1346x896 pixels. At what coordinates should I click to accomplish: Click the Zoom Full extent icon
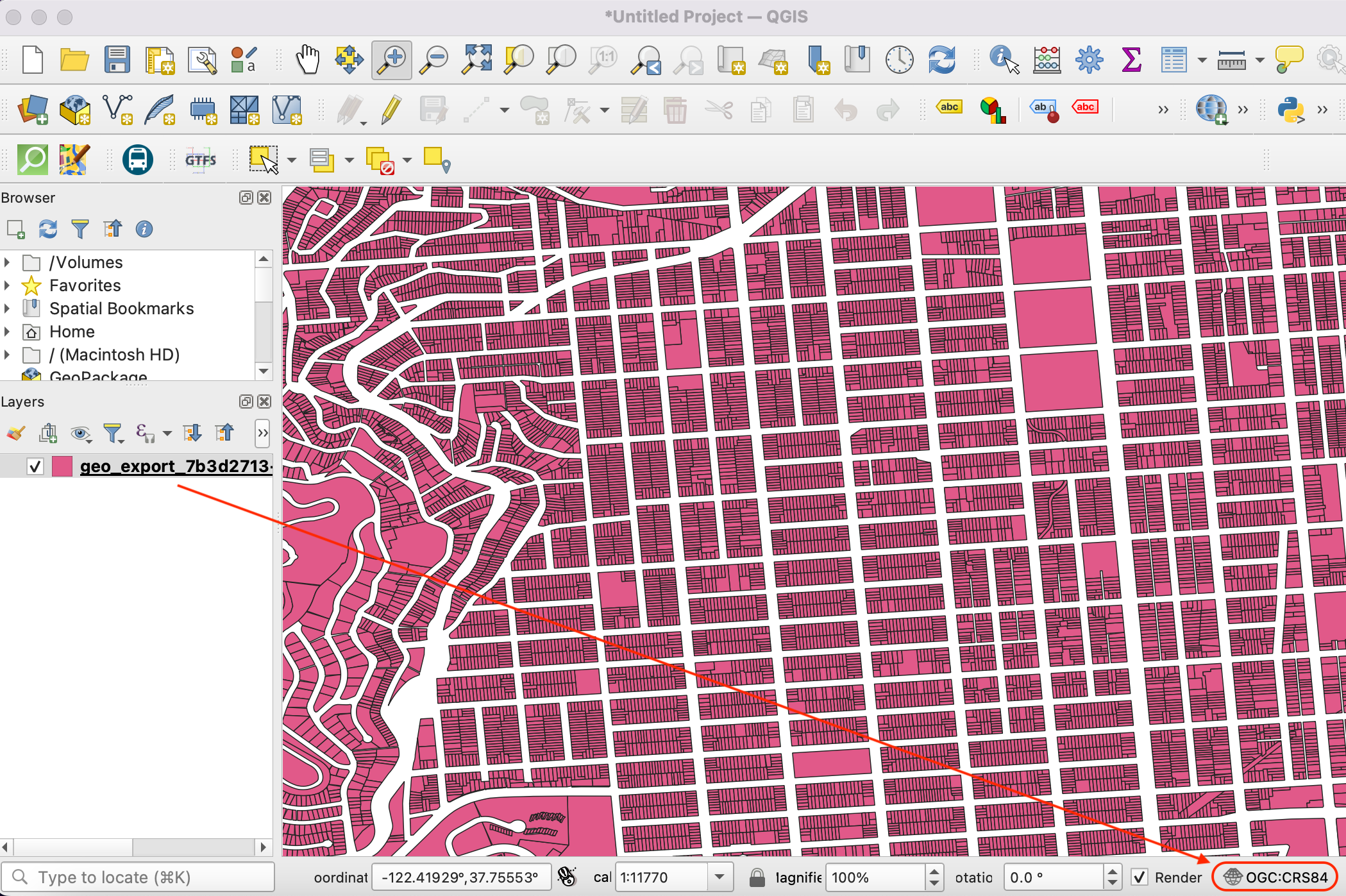pyautogui.click(x=477, y=60)
